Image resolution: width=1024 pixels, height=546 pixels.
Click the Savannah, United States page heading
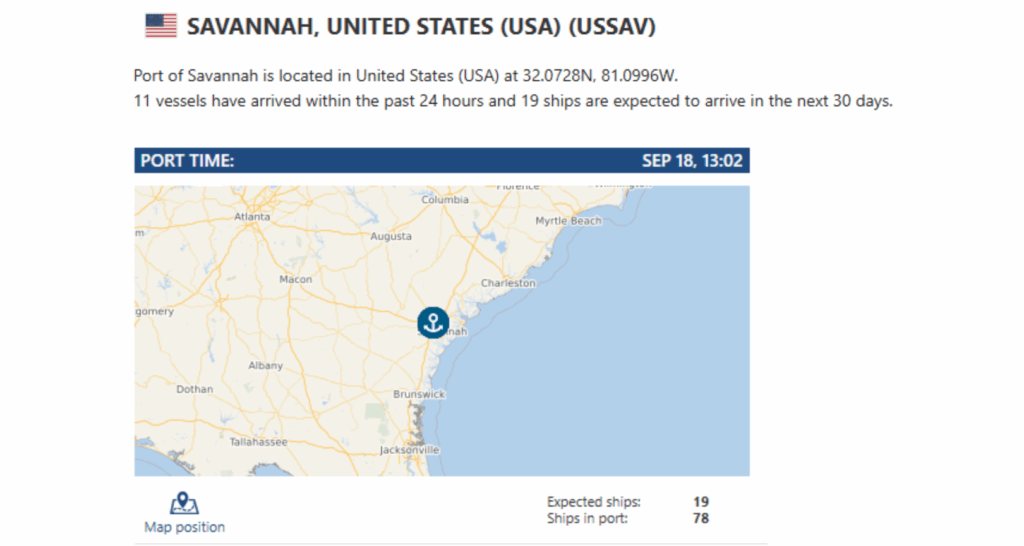tap(421, 27)
